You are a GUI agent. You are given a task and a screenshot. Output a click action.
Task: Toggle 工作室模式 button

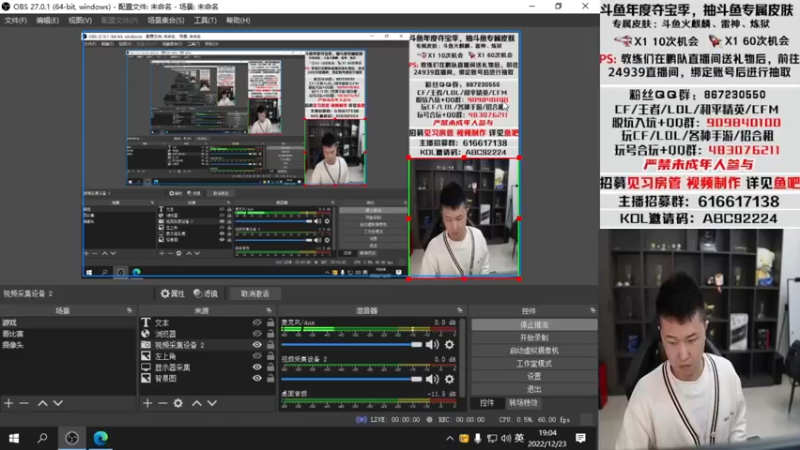pos(534,363)
